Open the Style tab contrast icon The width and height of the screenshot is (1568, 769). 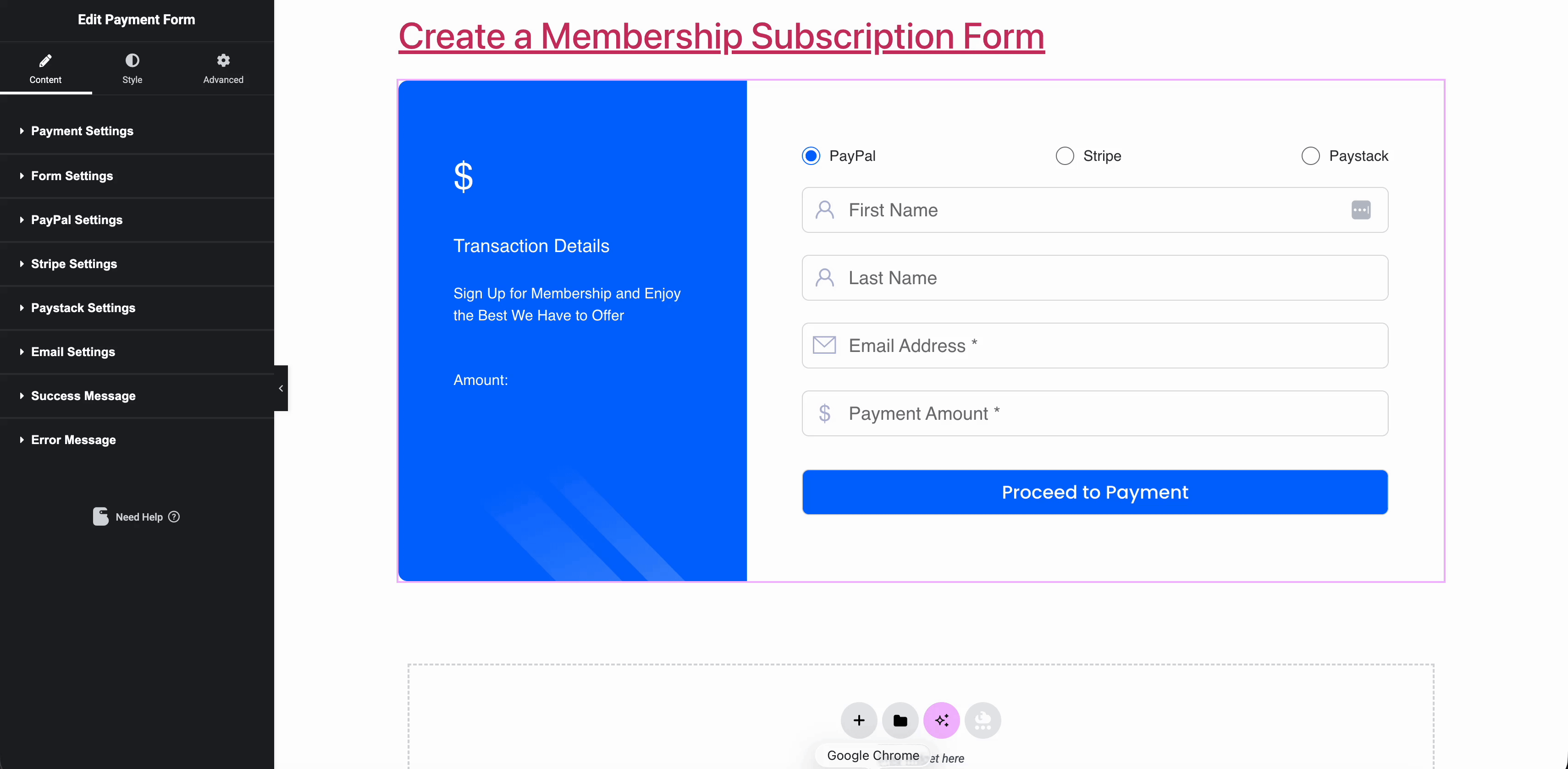[132, 60]
